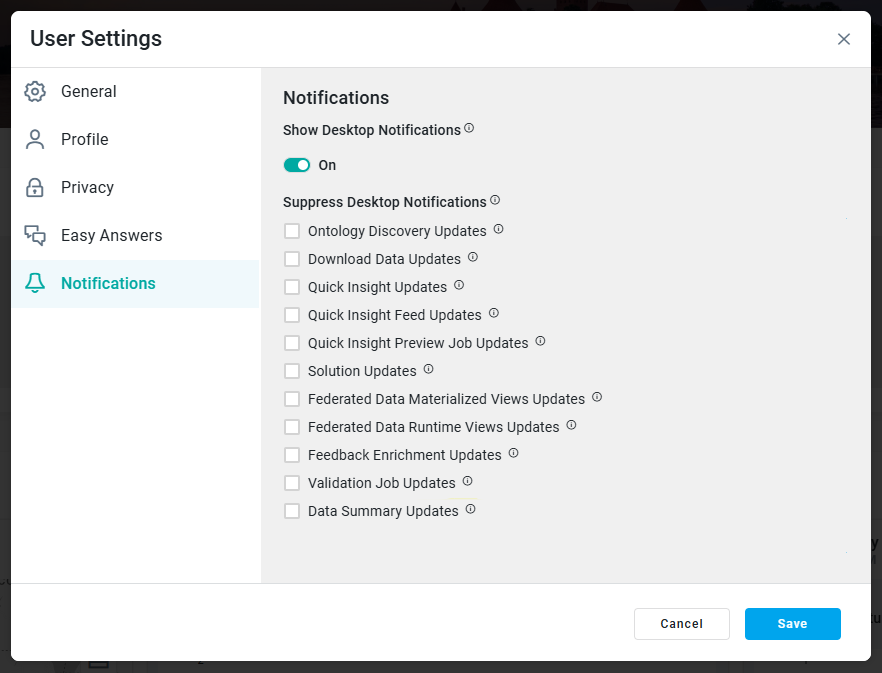This screenshot has width=882, height=673.
Task: Click the Profile person icon
Action: 35,140
